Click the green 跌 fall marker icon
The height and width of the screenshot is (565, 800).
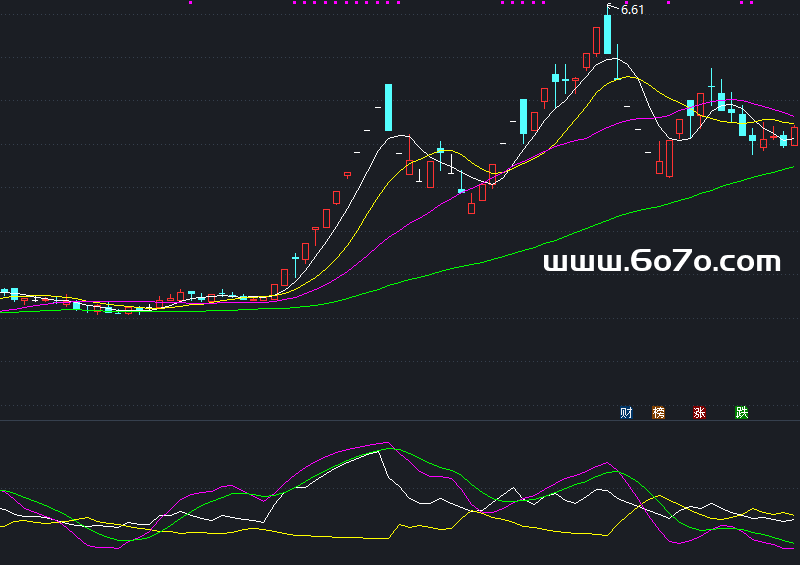tap(741, 412)
